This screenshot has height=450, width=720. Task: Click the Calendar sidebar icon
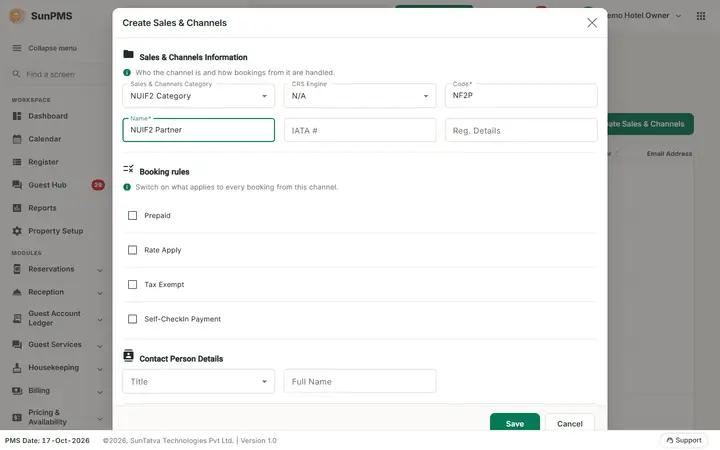click(x=17, y=139)
